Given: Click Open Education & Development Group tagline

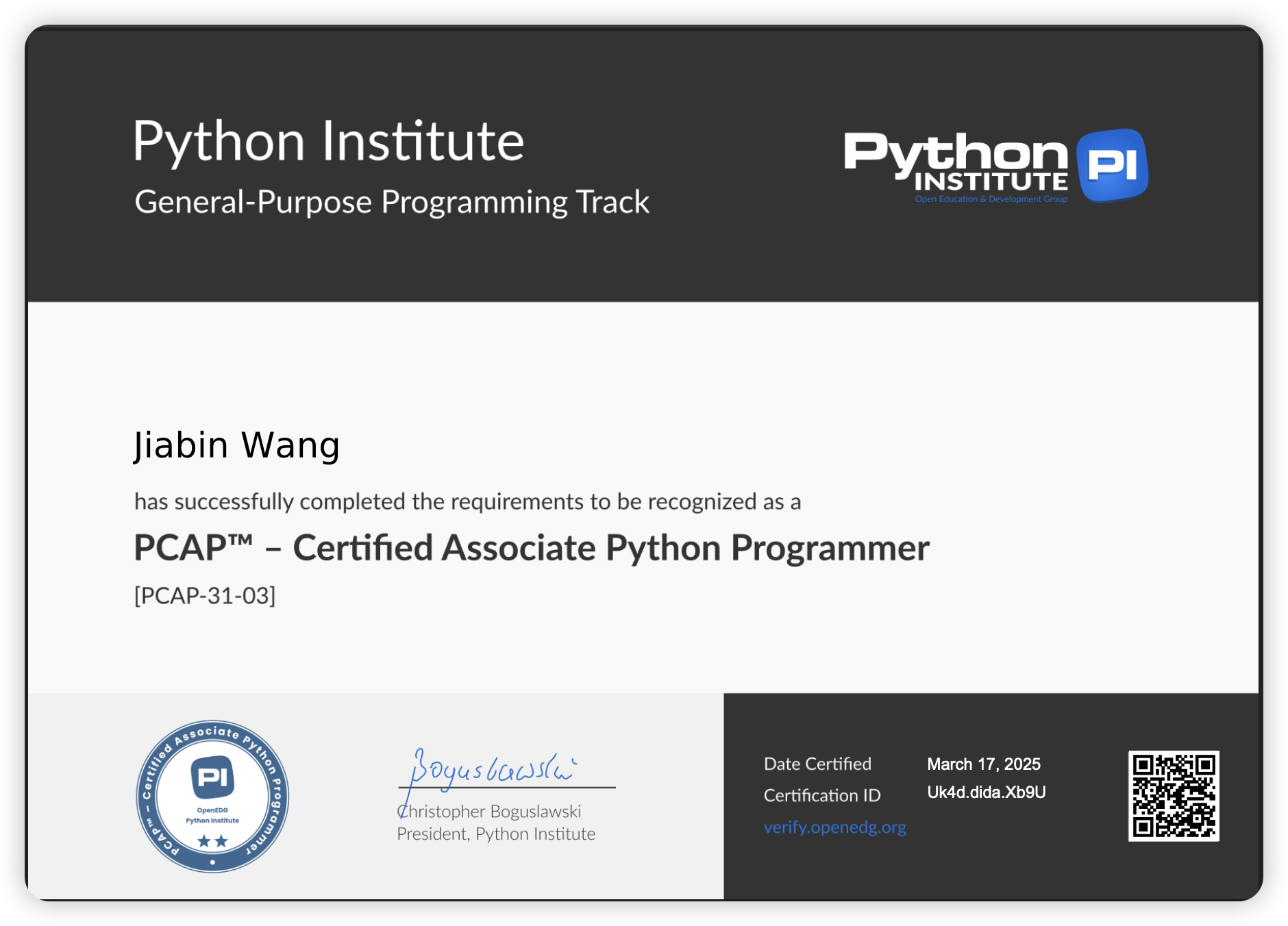Looking at the screenshot, I should 991,199.
